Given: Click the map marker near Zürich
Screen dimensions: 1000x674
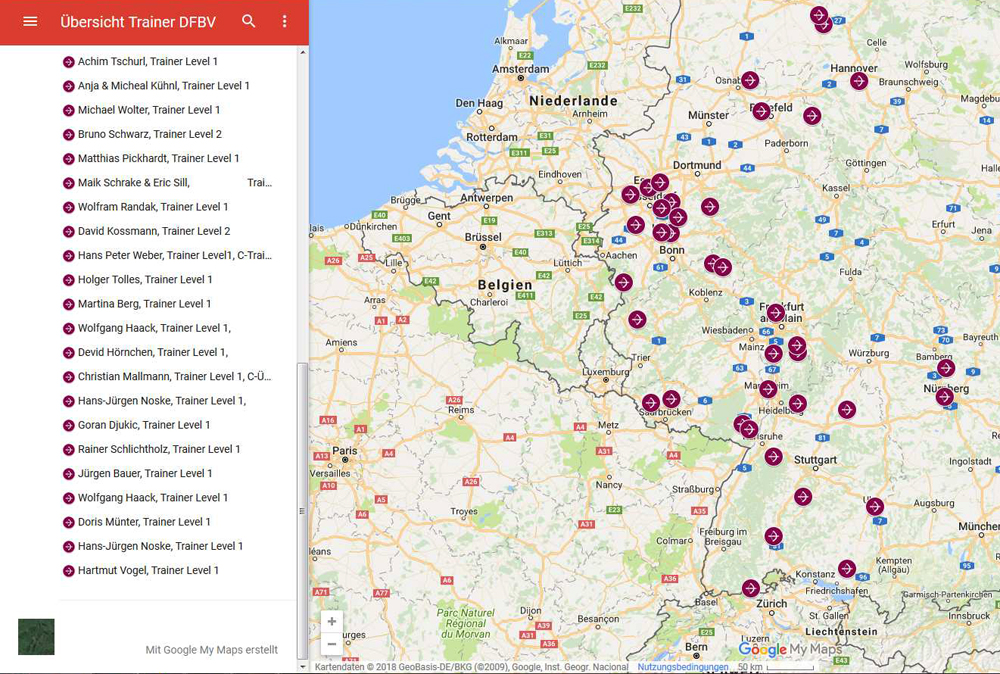Looking at the screenshot, I should [751, 588].
